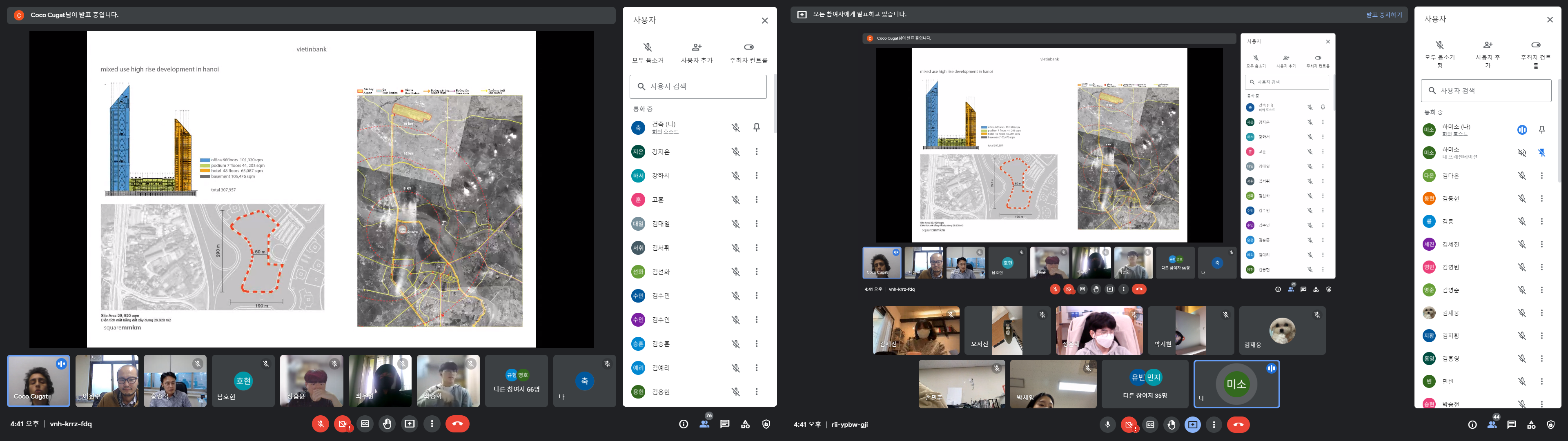
Task: Toggle camera in the rii-ypbw-gji meeting
Action: (x=1129, y=425)
